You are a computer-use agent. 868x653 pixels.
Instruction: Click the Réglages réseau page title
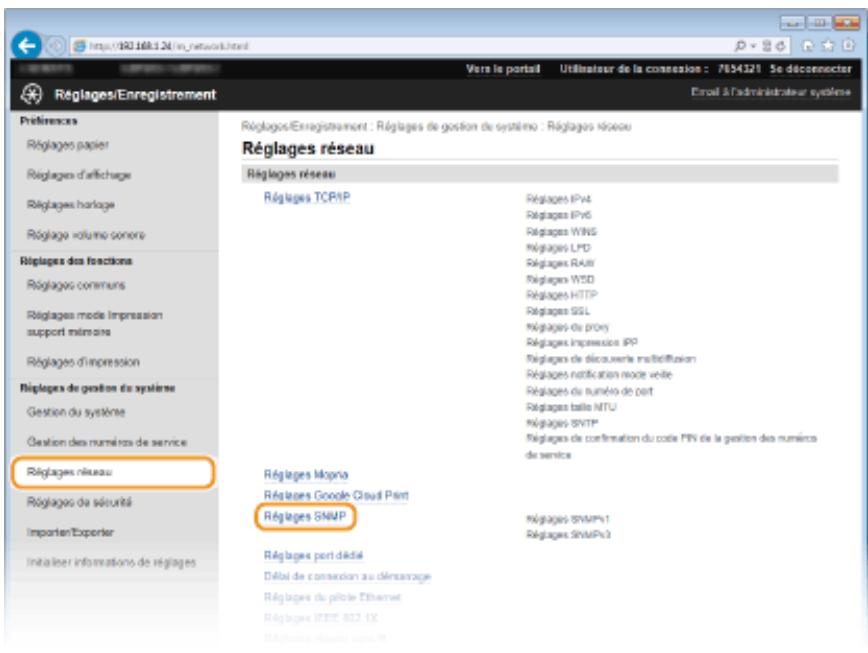[308, 148]
